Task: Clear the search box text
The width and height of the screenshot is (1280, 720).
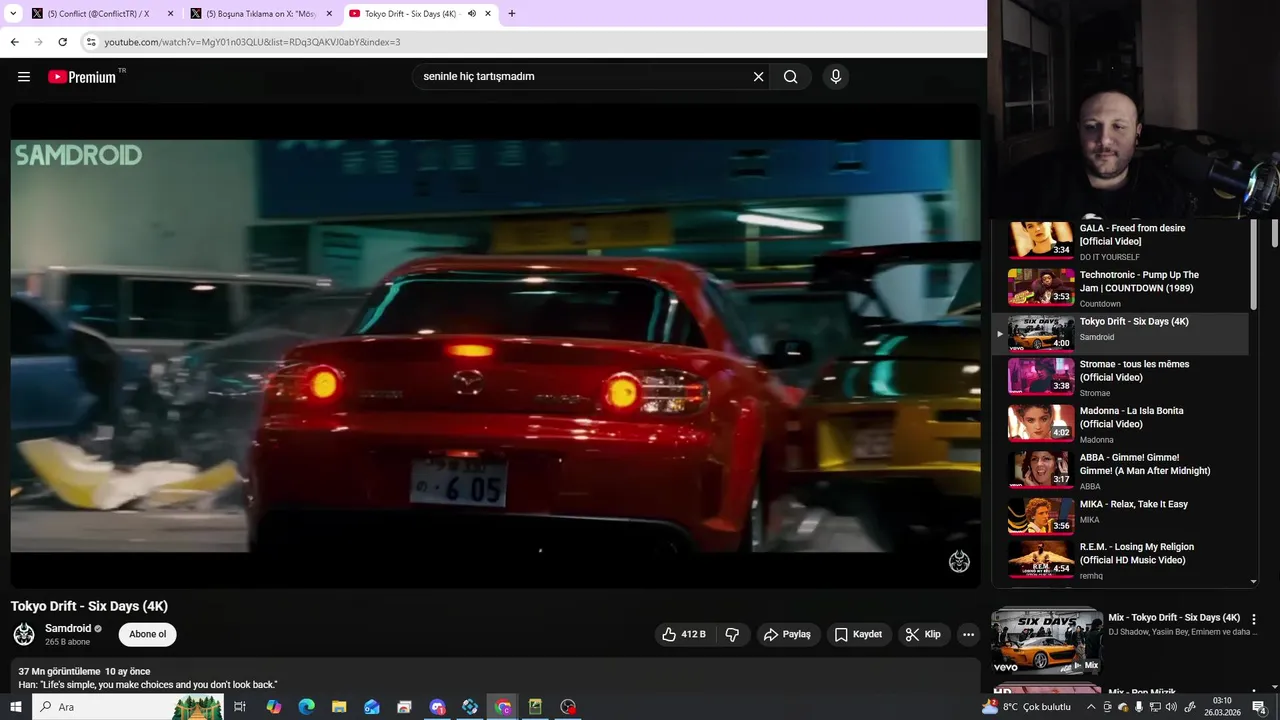Action: tap(758, 76)
